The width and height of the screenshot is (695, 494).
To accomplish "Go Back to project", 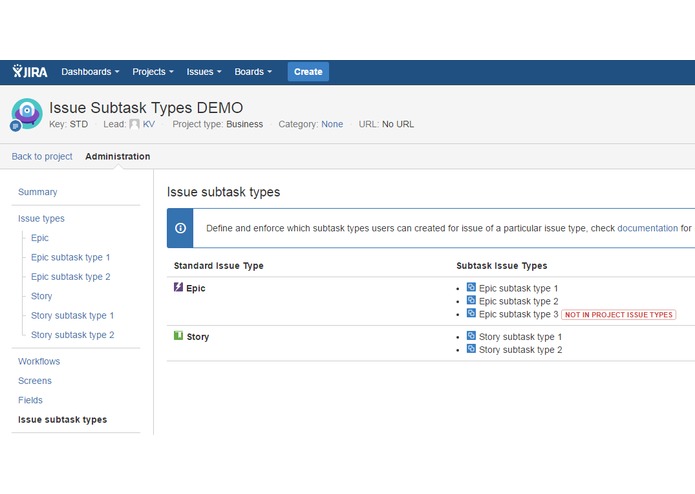I will [42, 156].
